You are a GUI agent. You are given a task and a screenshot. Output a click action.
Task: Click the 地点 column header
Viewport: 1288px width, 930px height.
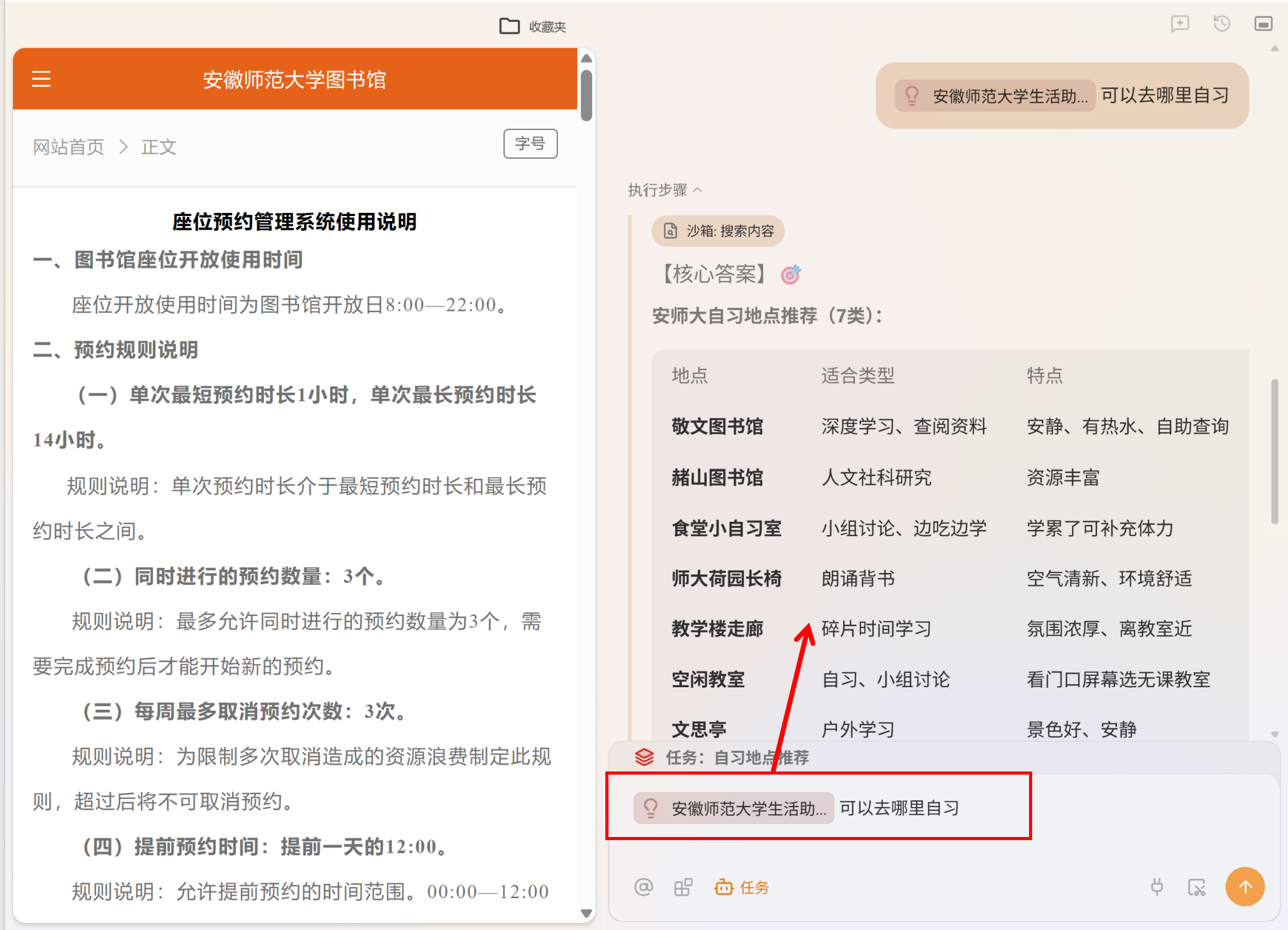690,375
